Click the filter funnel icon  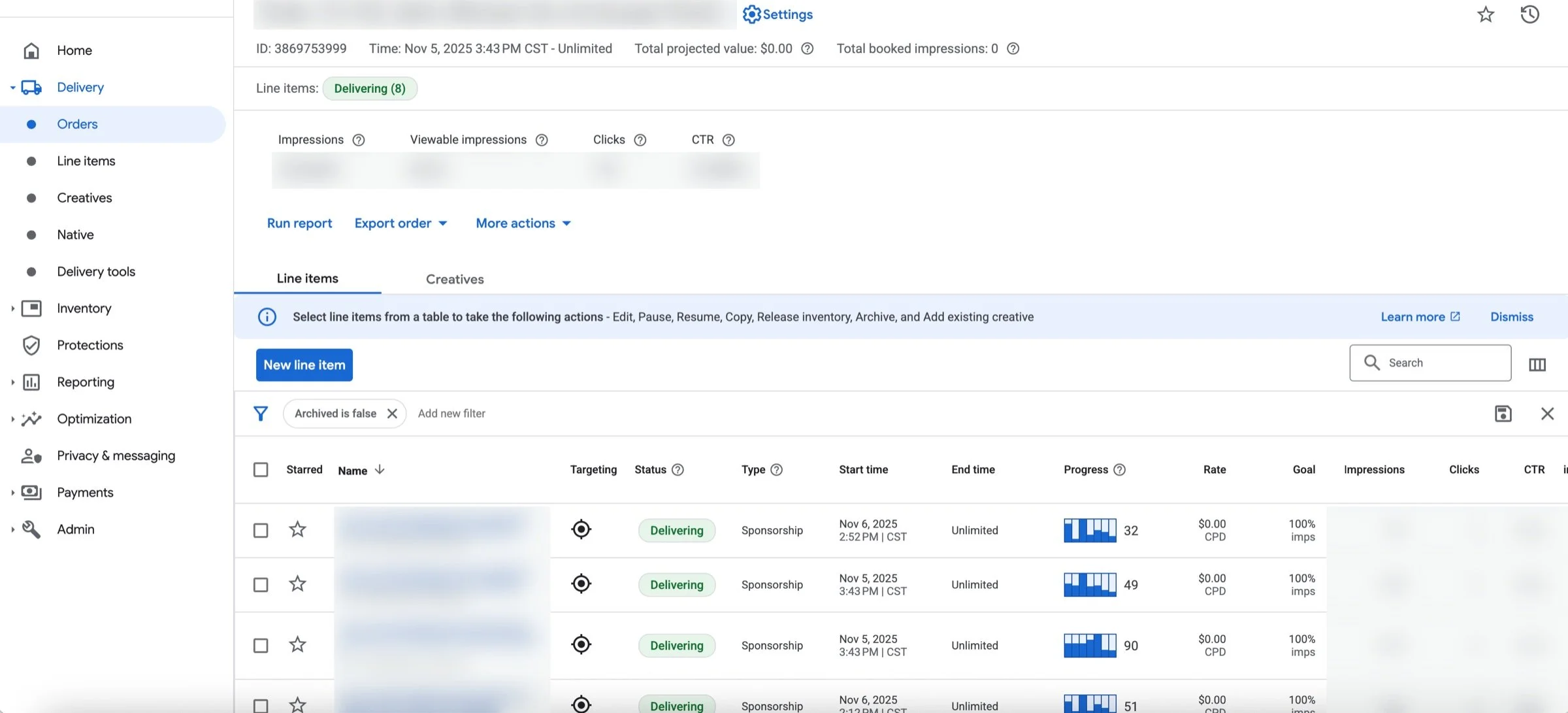pos(261,414)
